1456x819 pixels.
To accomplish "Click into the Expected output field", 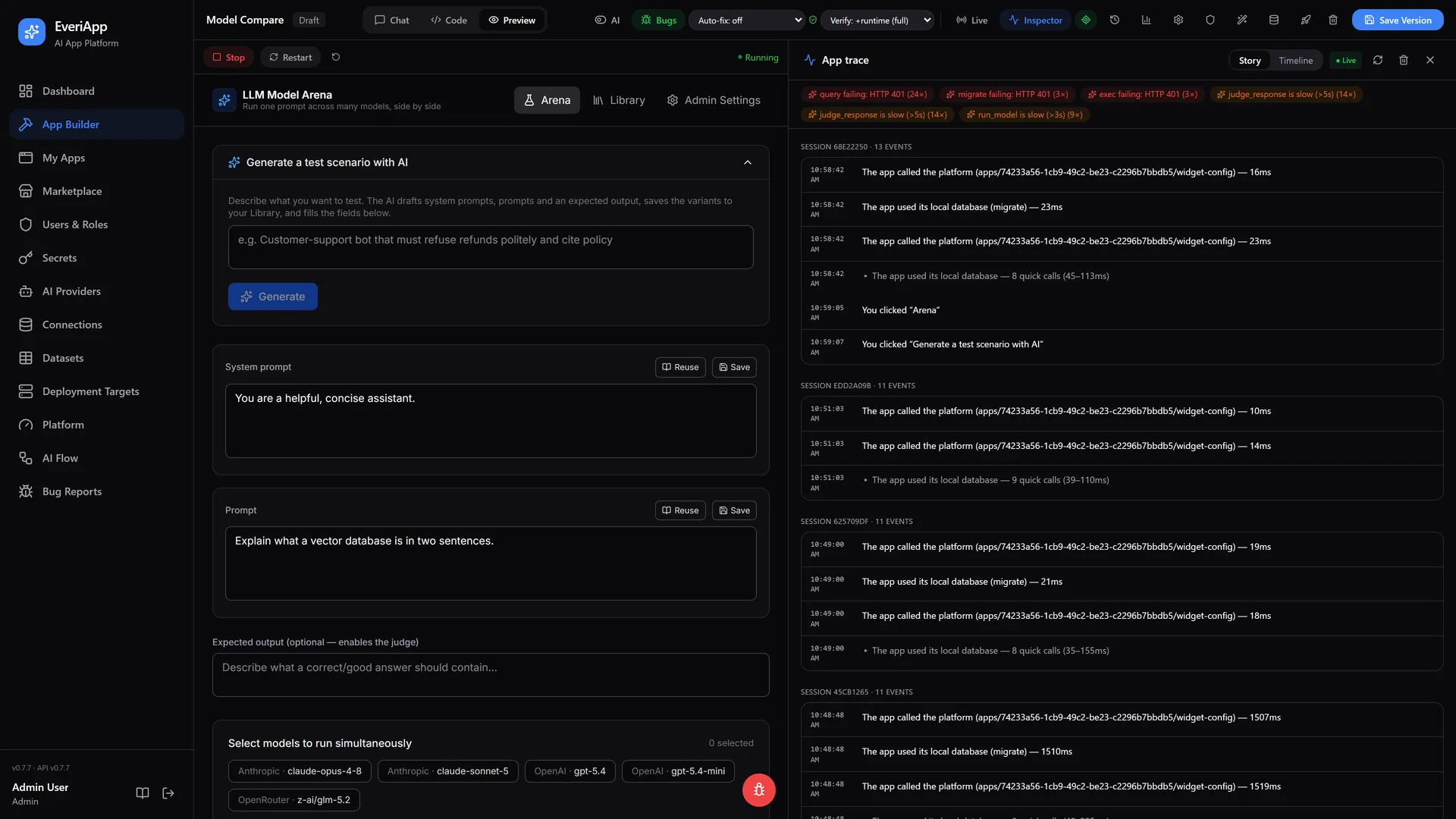I will (491, 675).
